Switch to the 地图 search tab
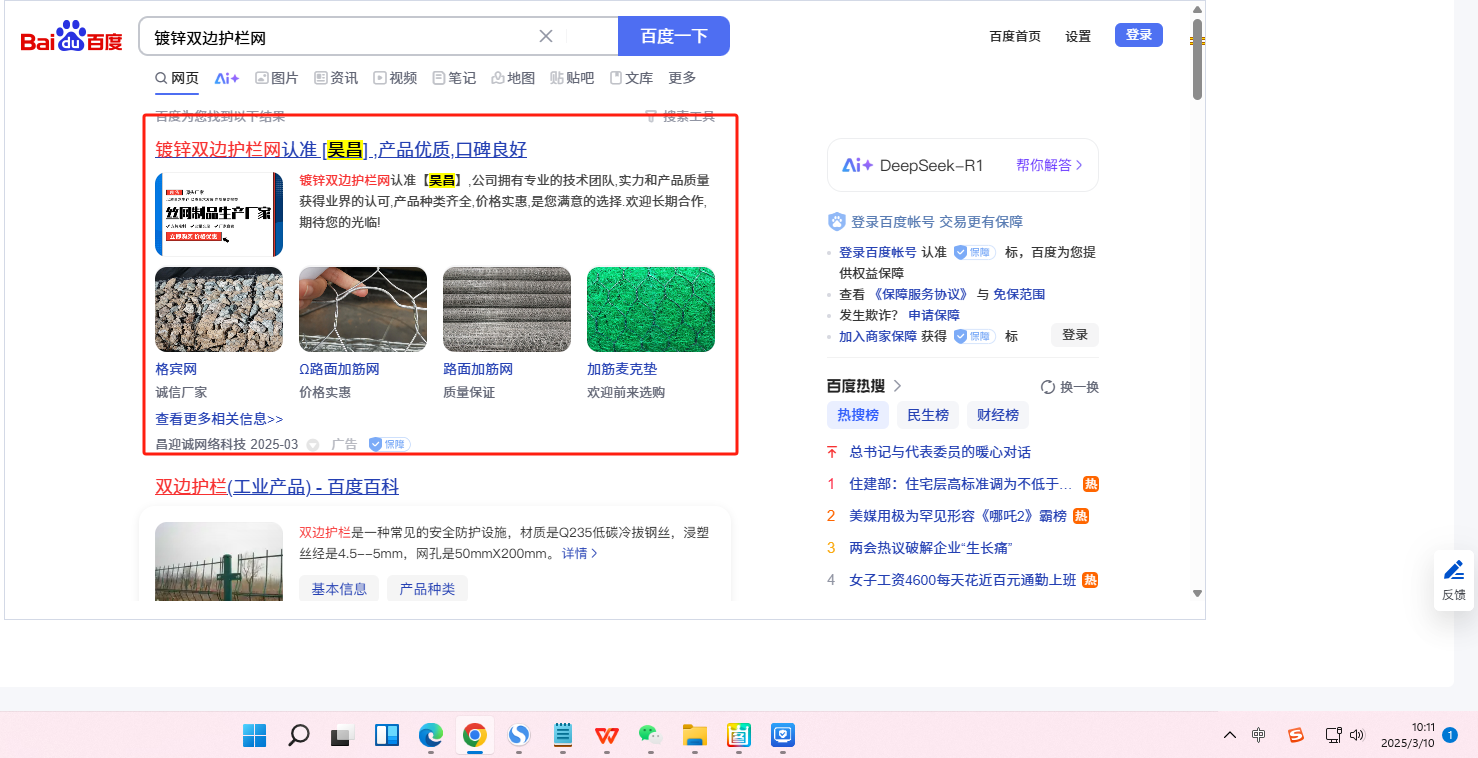The image size is (1478, 758). 513,78
